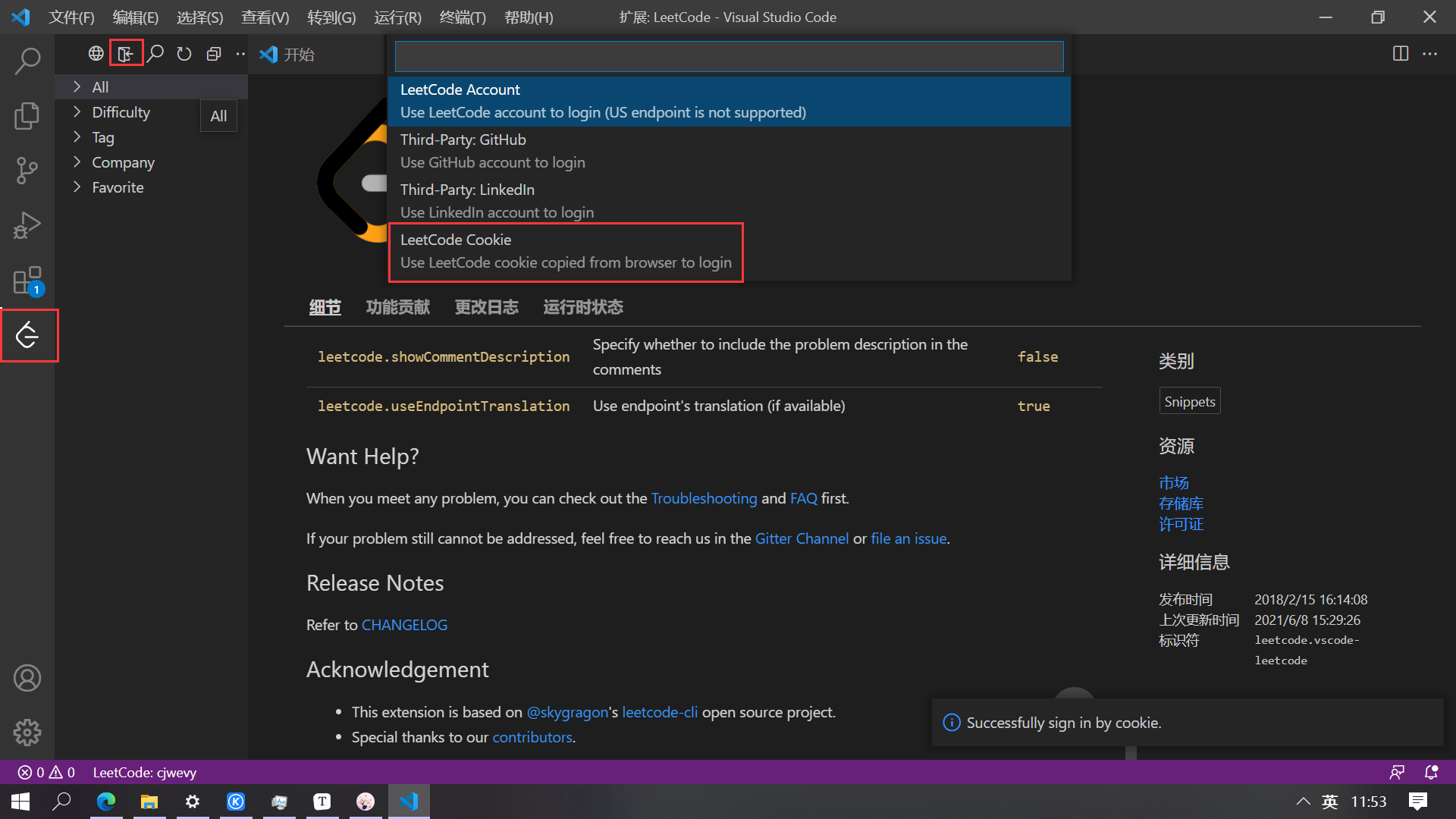The height and width of the screenshot is (819, 1456).
Task: Choose LeetCode Cookie login option
Action: [x=730, y=251]
